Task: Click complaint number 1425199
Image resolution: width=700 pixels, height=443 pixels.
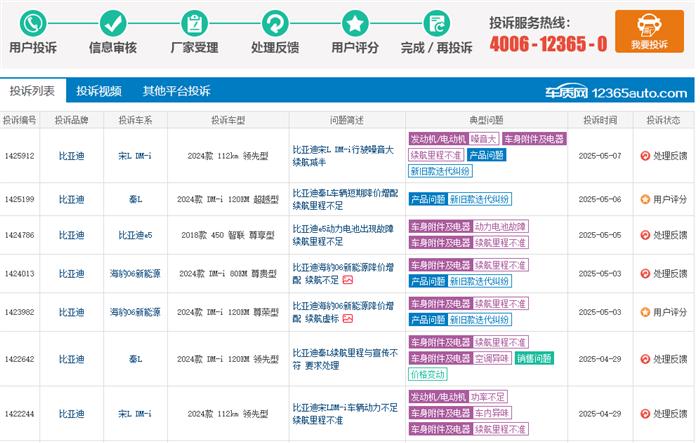Action: (x=19, y=199)
